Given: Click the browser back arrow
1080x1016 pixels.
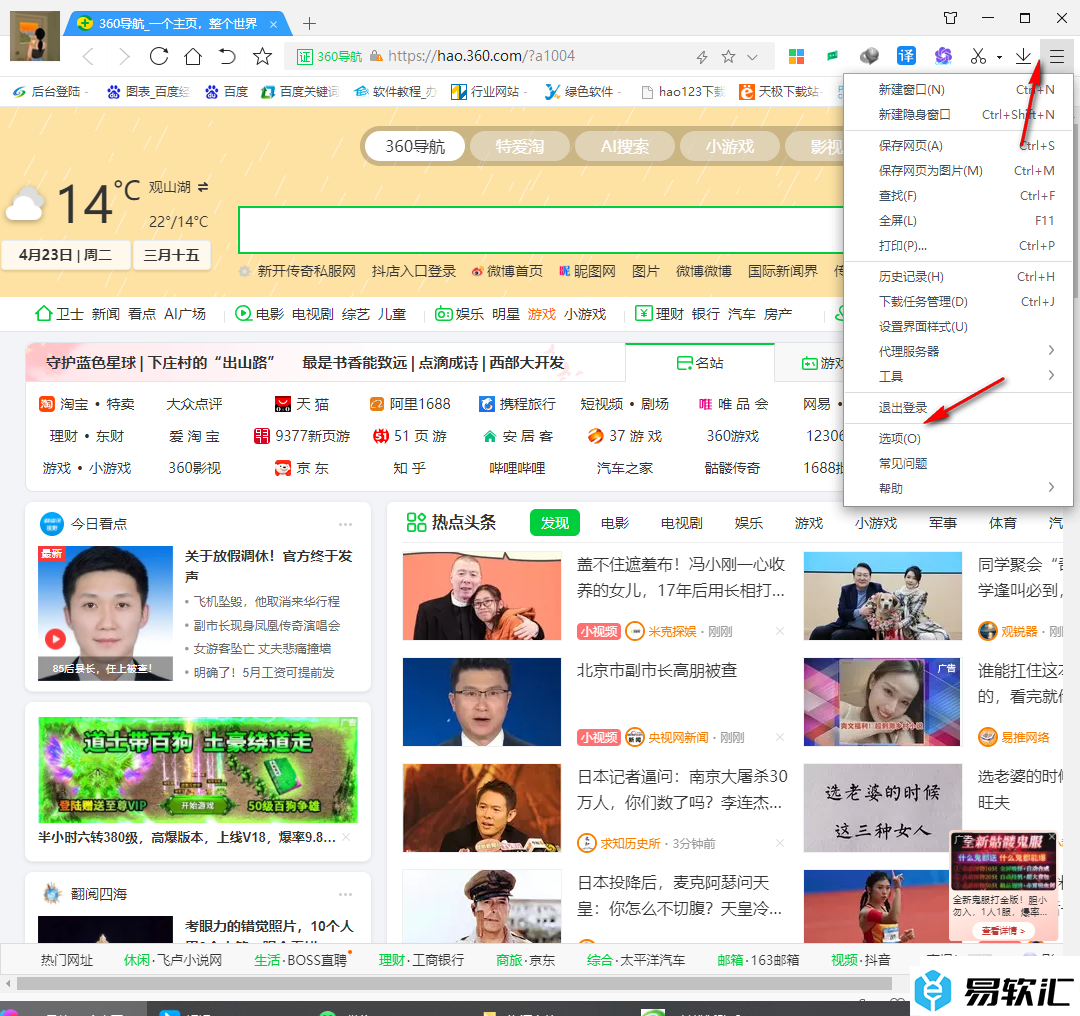Looking at the screenshot, I should pyautogui.click(x=88, y=56).
